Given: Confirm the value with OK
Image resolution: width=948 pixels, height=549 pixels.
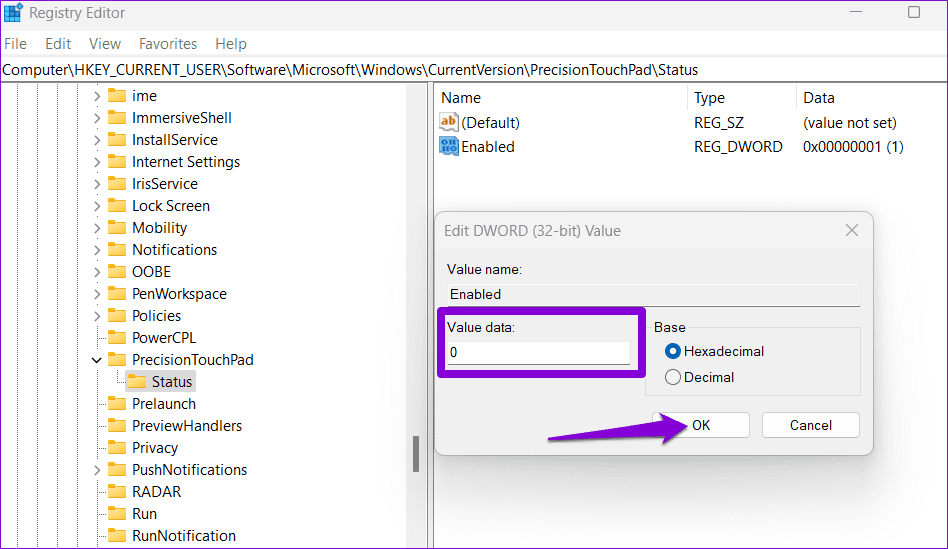Looking at the screenshot, I should [x=701, y=425].
